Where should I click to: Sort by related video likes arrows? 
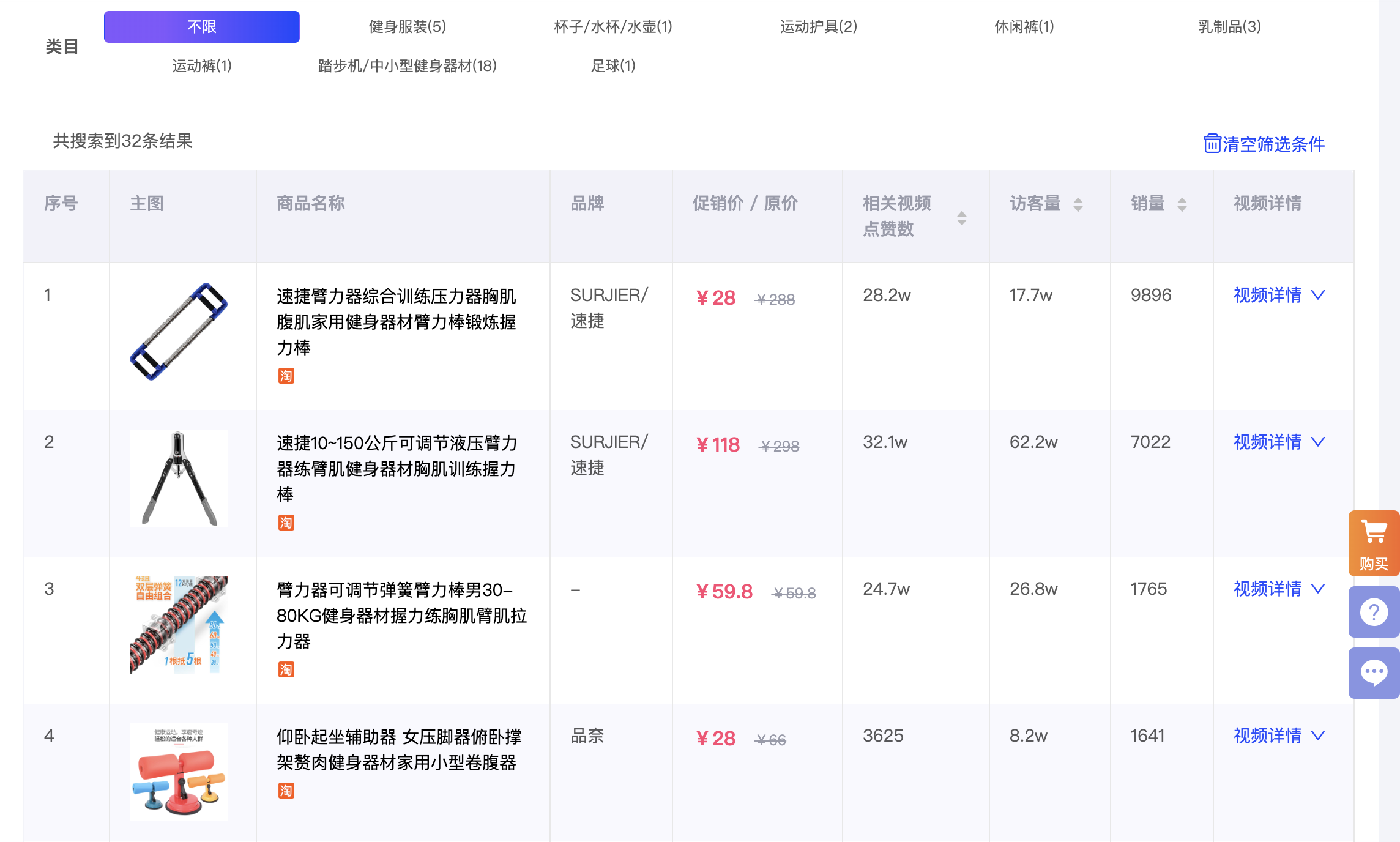961,218
